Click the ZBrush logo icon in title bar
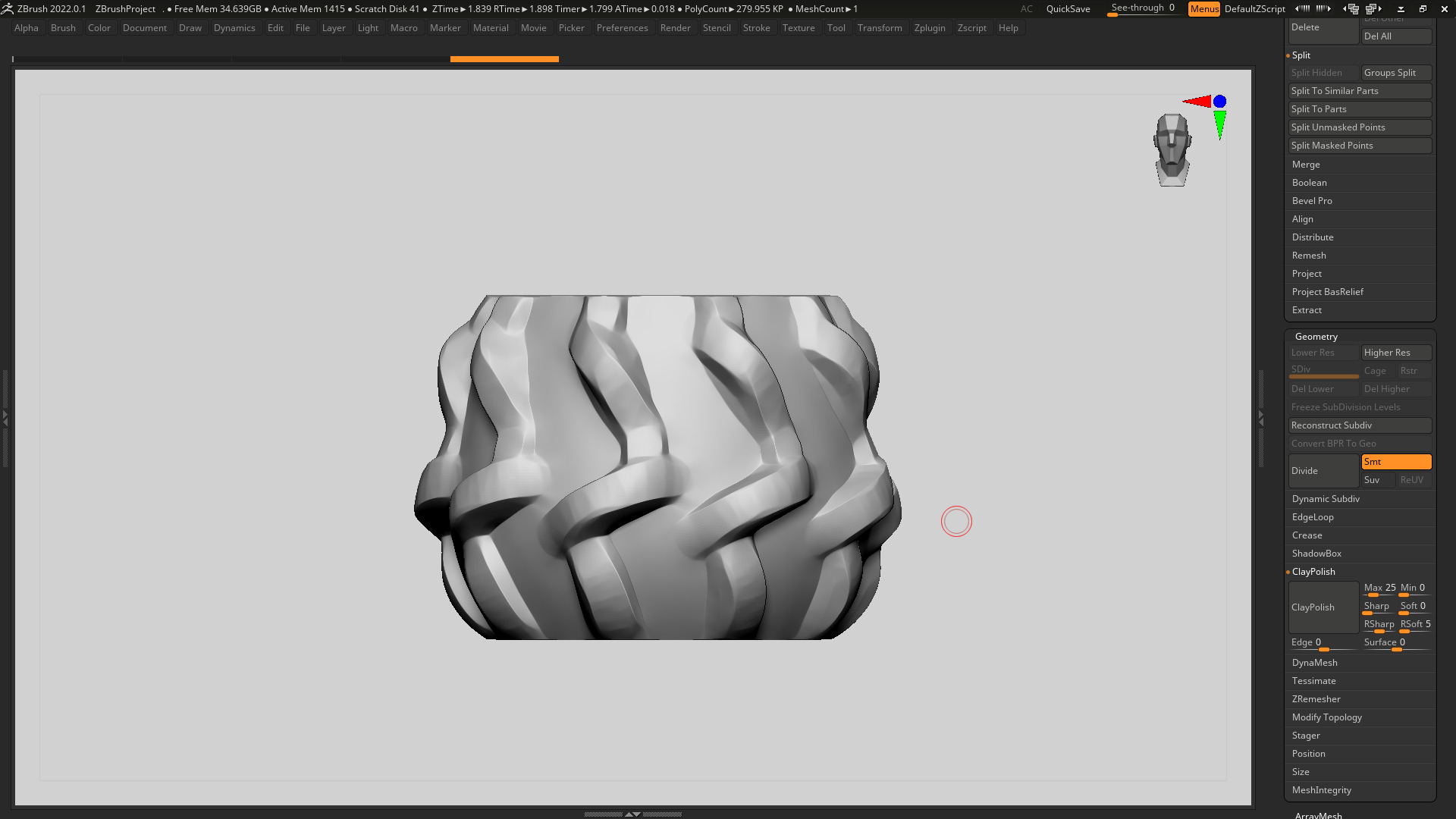Screen dimensions: 1456x819 pos(7,8)
